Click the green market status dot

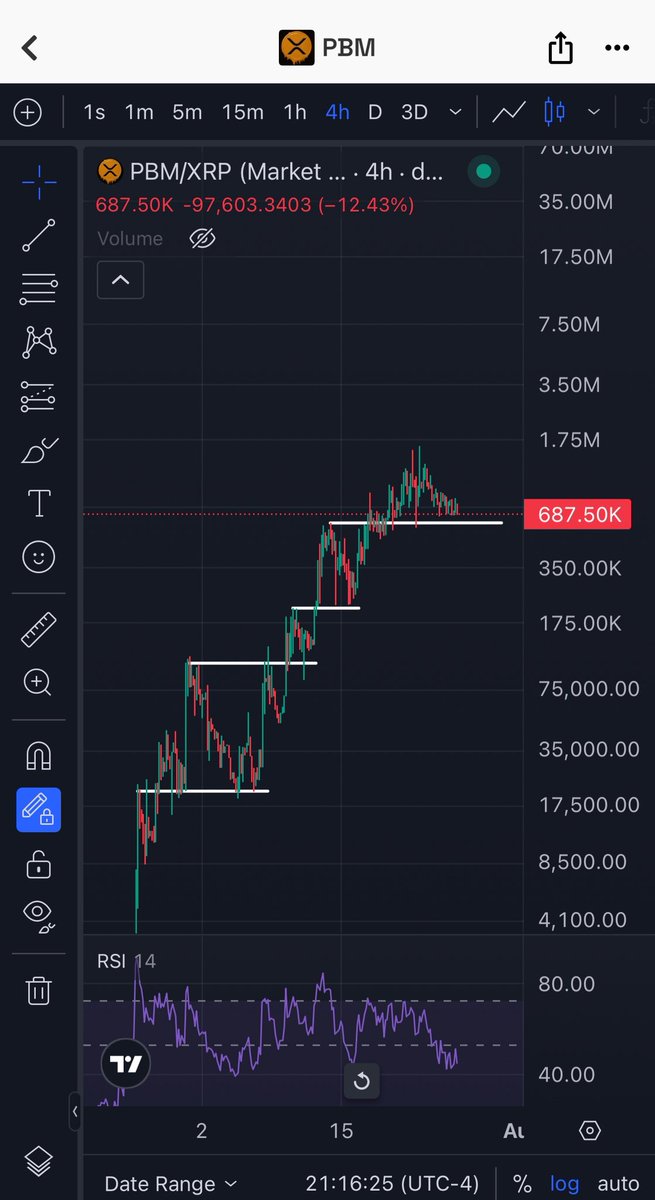tap(484, 172)
